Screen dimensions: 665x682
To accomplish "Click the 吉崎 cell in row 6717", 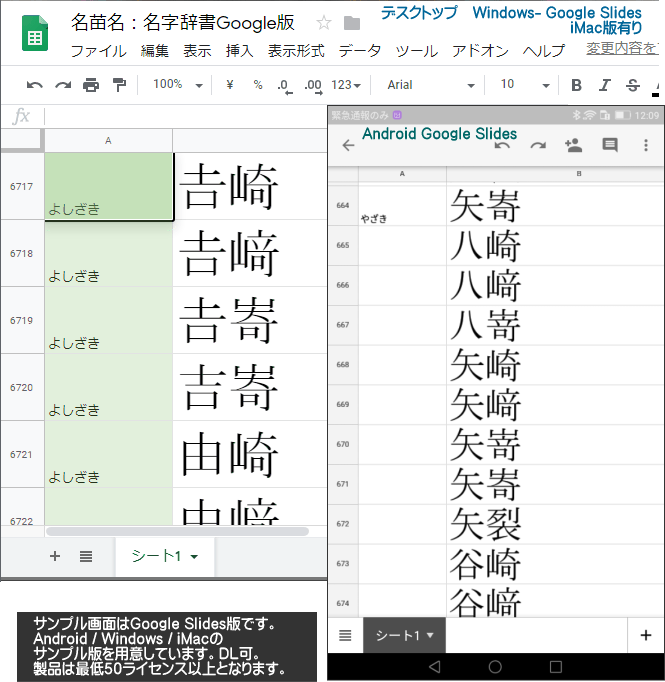I will coord(250,186).
